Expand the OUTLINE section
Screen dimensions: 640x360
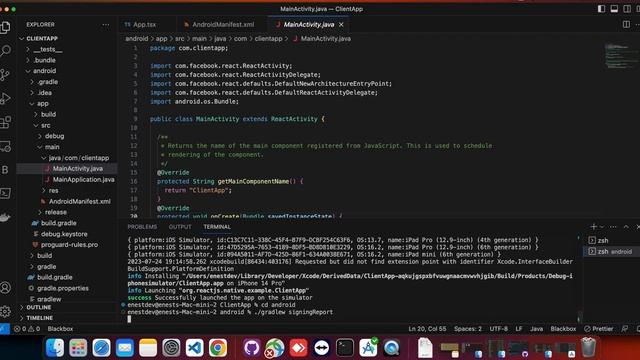pos(67,307)
